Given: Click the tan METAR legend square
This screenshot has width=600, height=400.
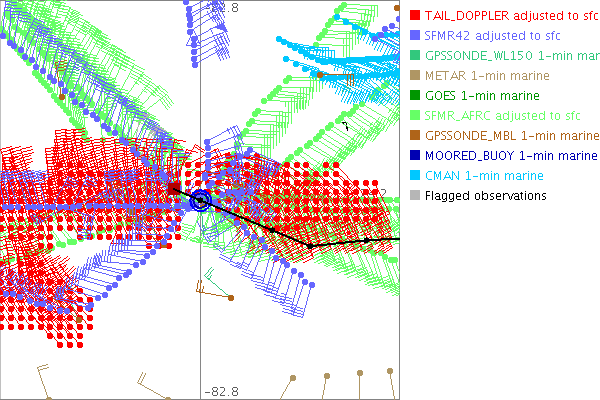Looking at the screenshot, I should (x=415, y=76).
